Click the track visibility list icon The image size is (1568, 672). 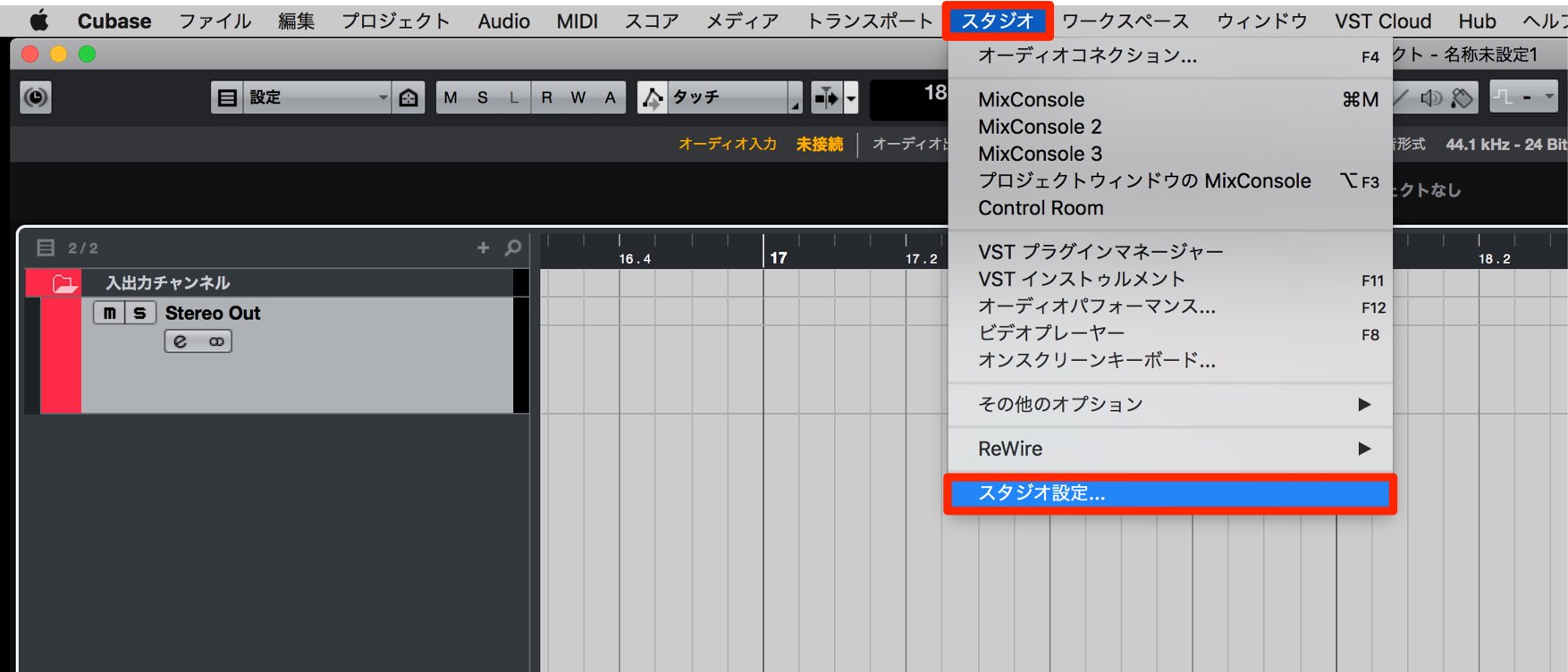click(46, 248)
